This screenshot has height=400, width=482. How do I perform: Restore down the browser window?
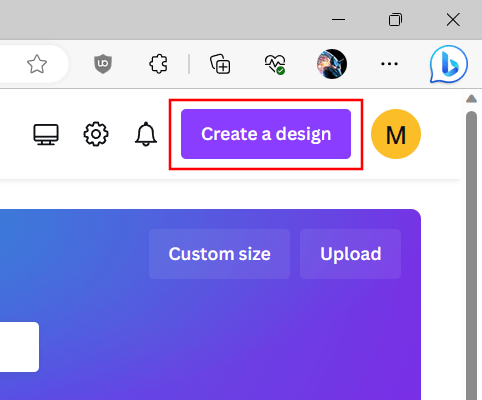[395, 20]
